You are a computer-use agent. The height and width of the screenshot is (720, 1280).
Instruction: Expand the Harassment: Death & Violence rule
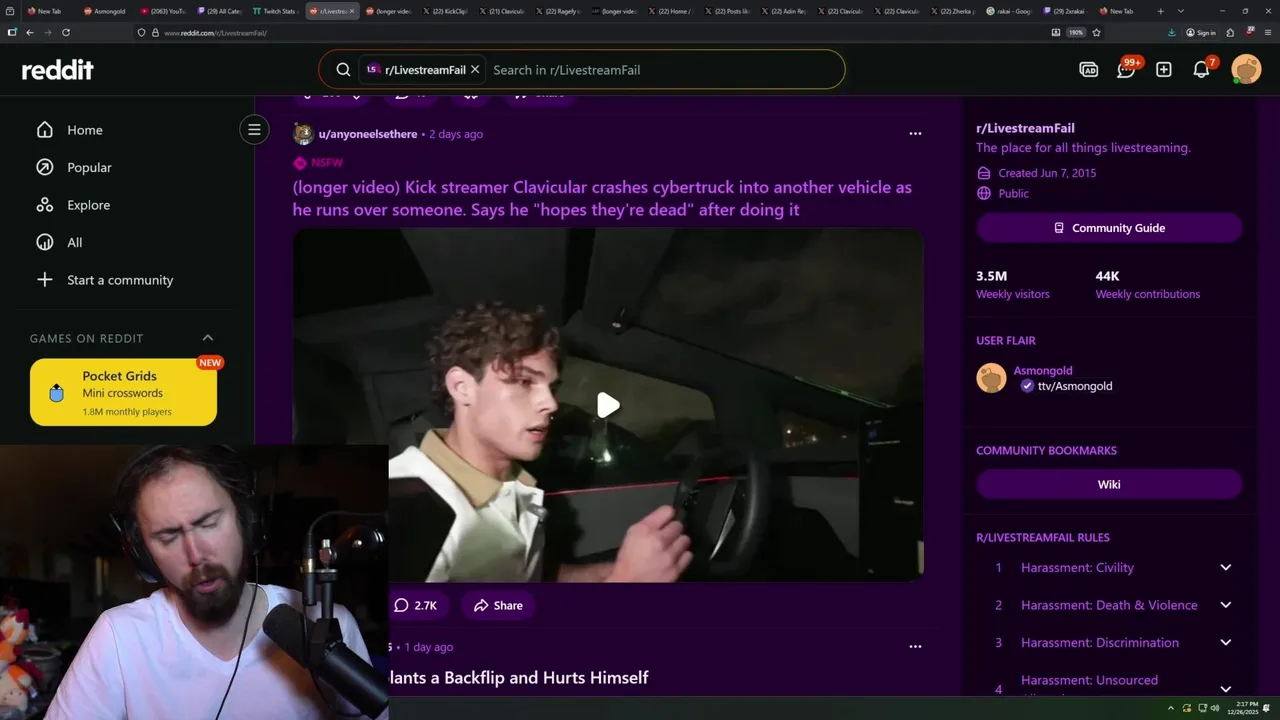pyautogui.click(x=1226, y=605)
